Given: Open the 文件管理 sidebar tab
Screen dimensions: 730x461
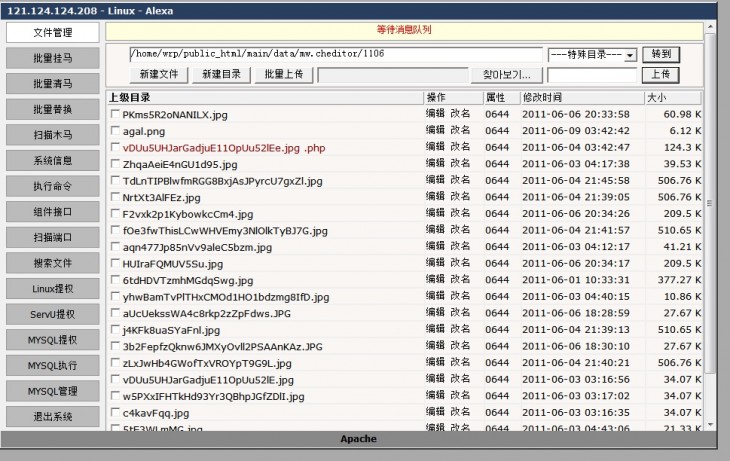Looking at the screenshot, I should click(x=52, y=33).
